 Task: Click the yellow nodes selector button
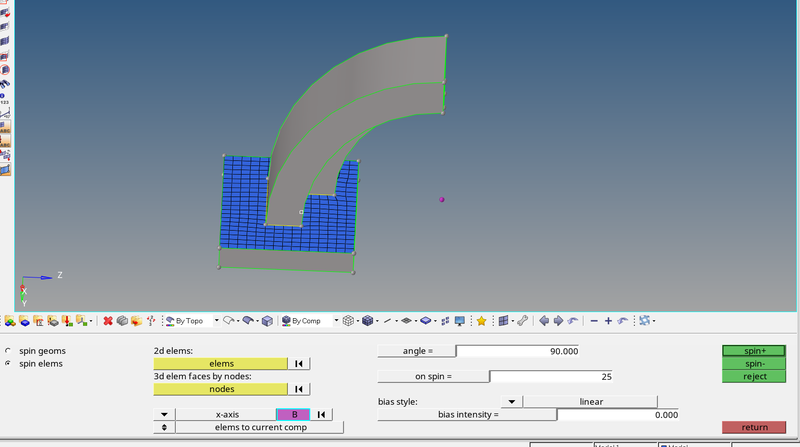pos(220,389)
